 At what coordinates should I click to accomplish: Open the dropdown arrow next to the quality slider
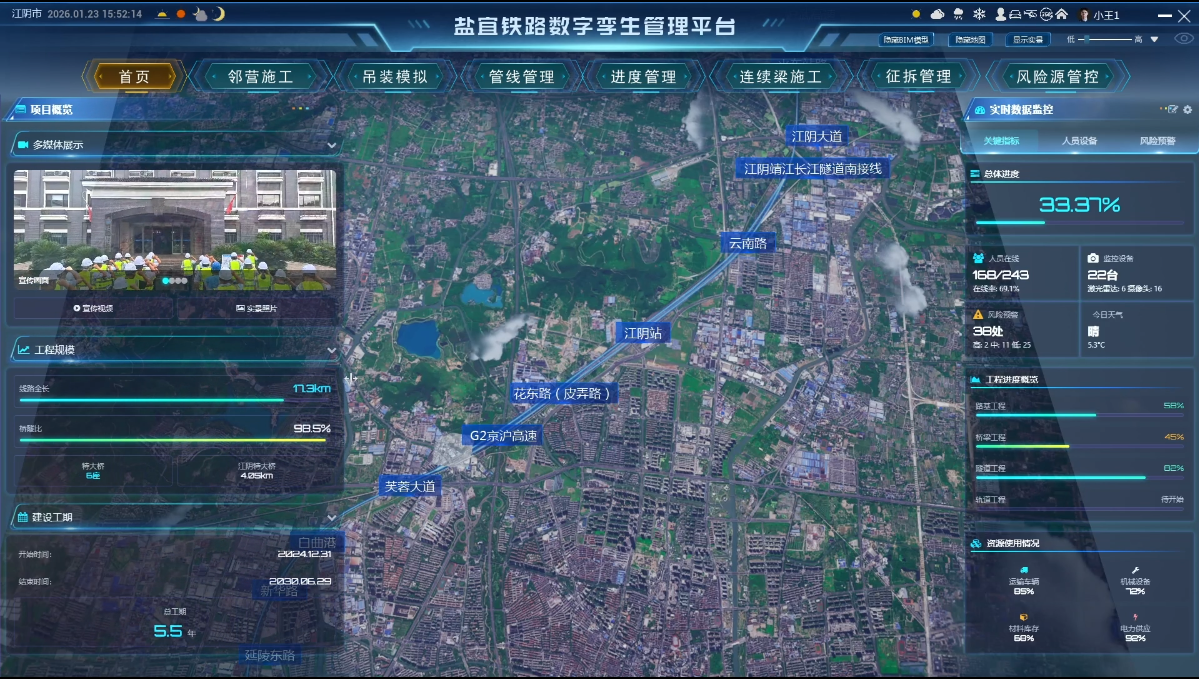(1154, 40)
